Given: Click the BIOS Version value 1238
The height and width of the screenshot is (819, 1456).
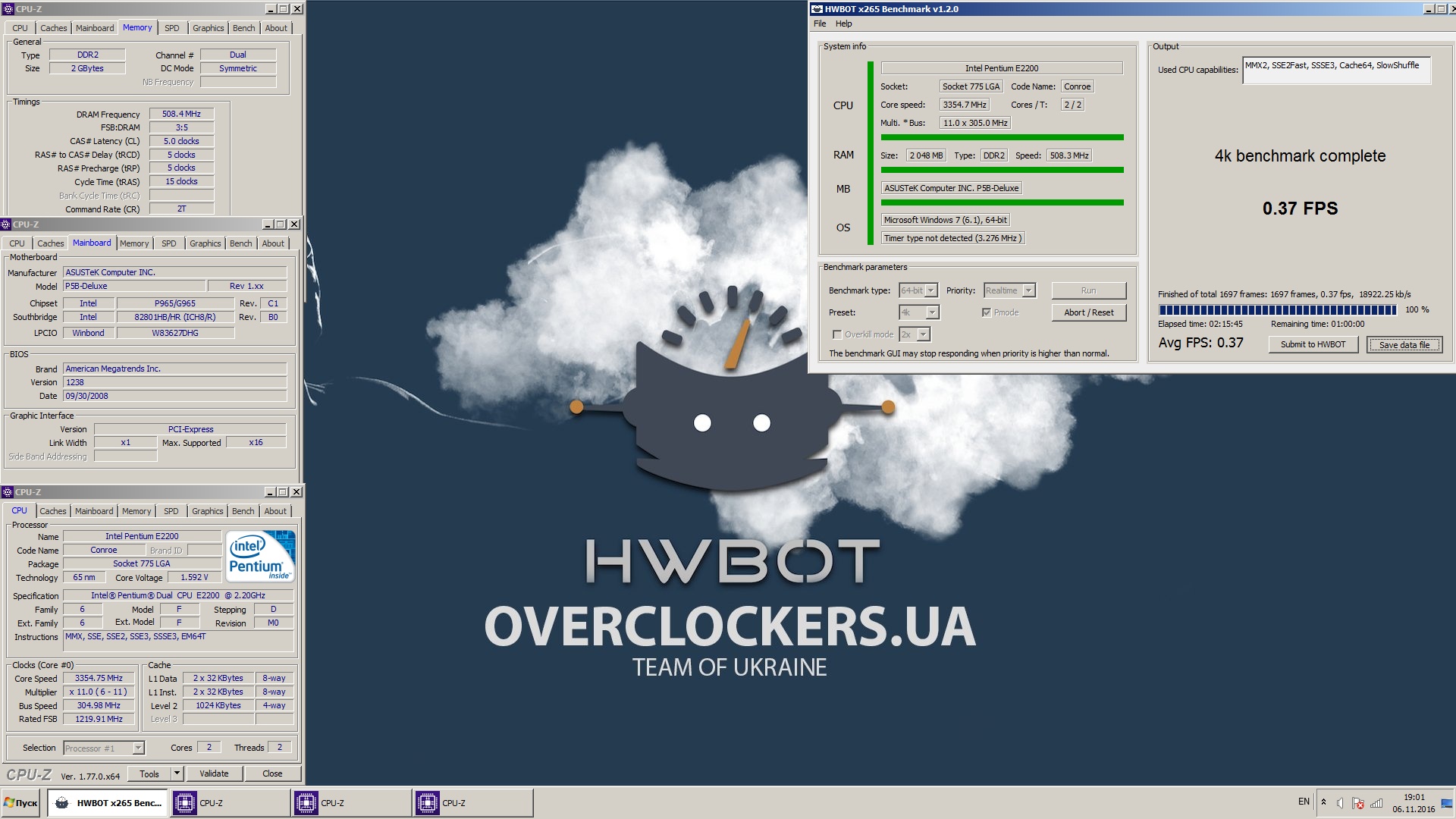Looking at the screenshot, I should [175, 382].
